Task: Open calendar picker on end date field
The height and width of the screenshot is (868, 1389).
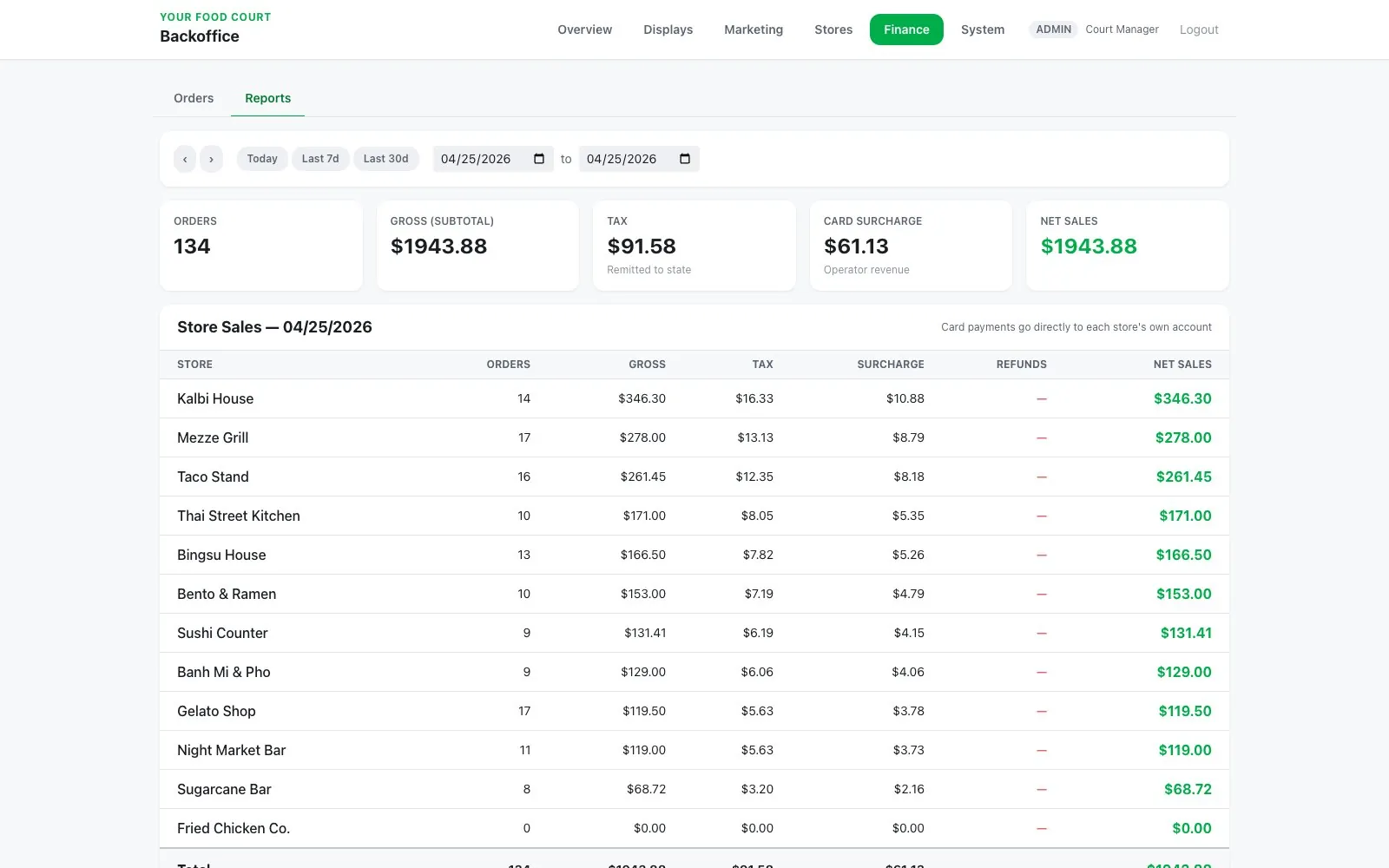Action: 685,159
